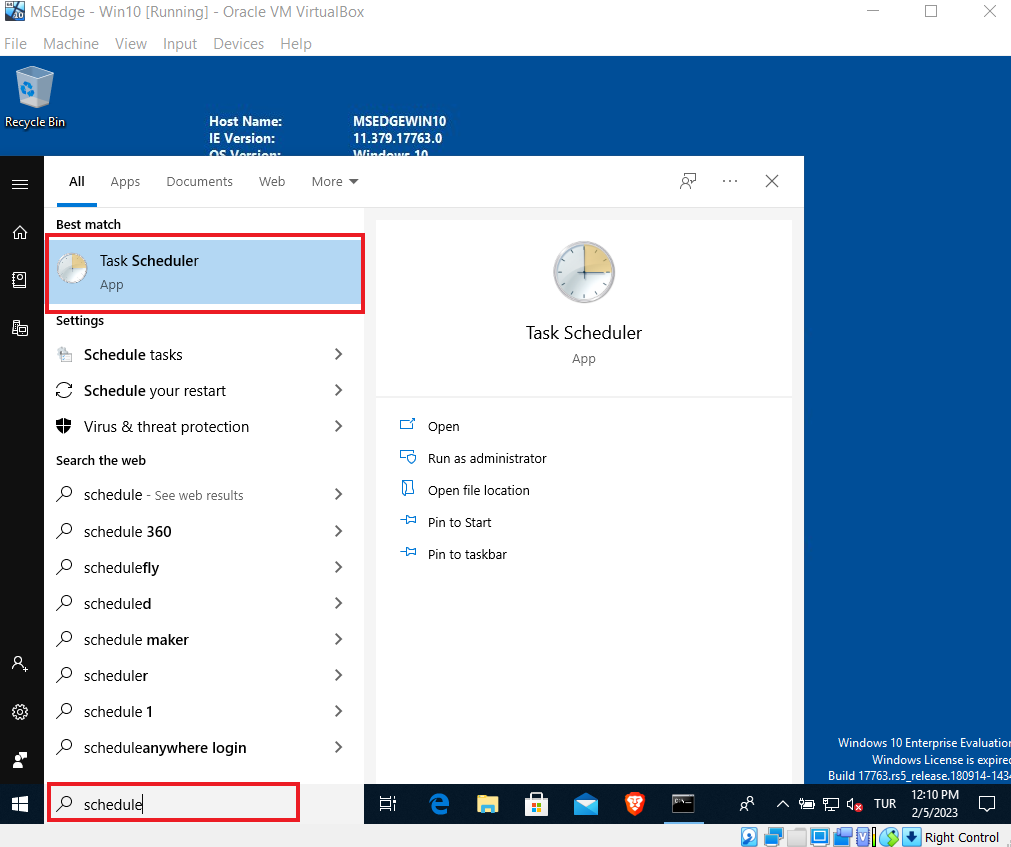Click the search box containing 'schedule'
1011x847 pixels.
[x=174, y=804]
